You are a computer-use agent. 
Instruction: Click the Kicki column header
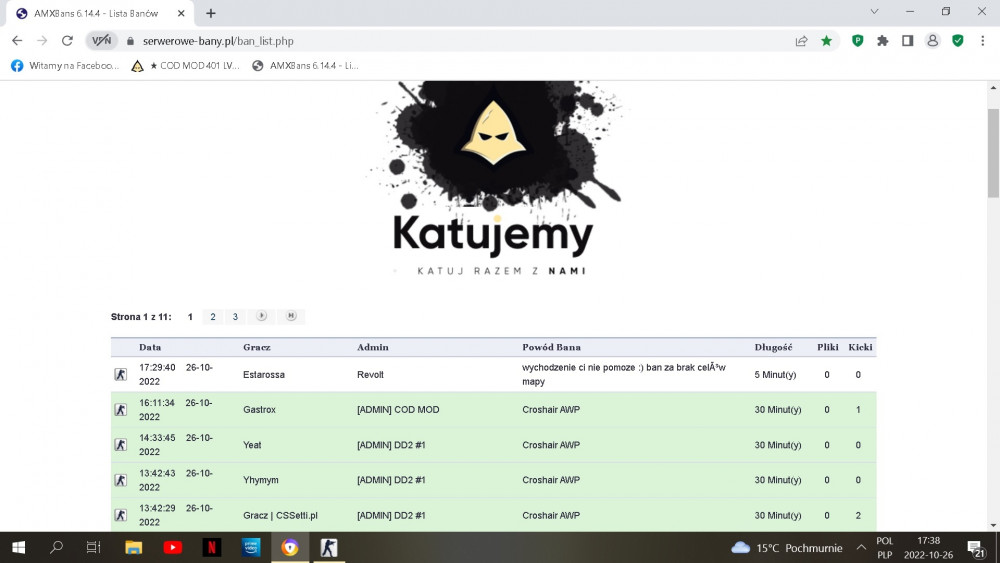pos(860,347)
